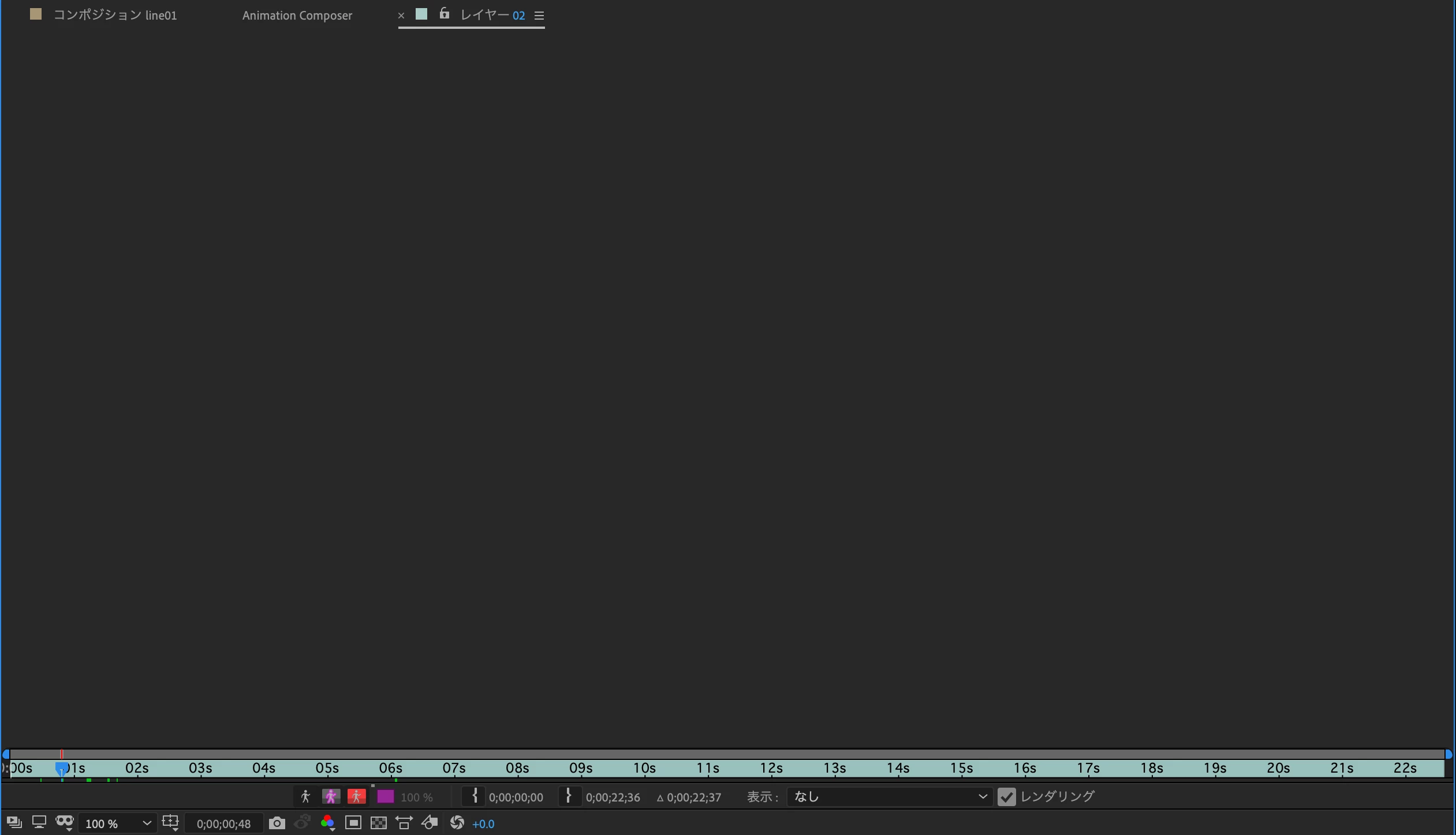
Task: Switch to the Animation Composer tab
Action: (297, 16)
